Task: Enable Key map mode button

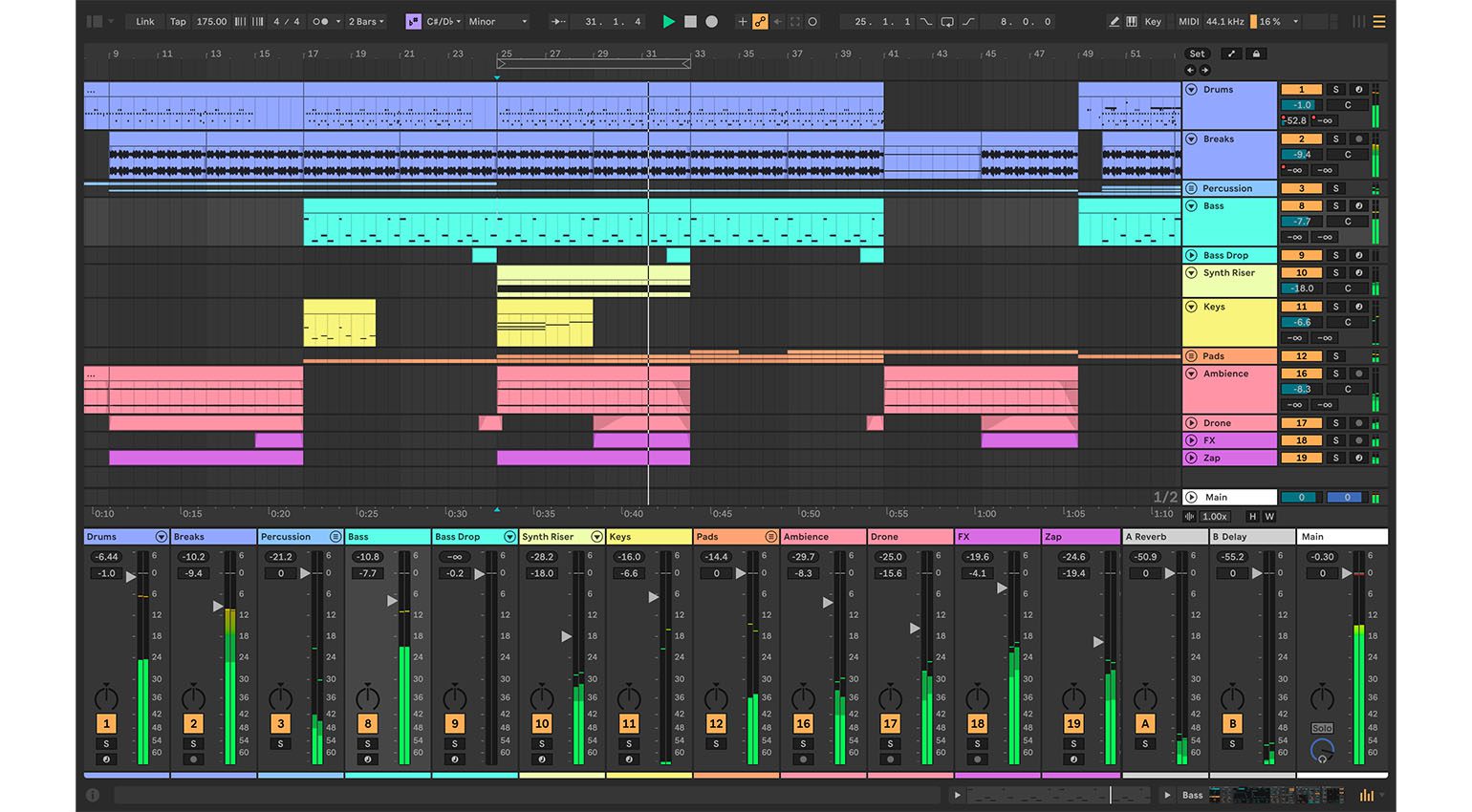Action: pos(1154,21)
